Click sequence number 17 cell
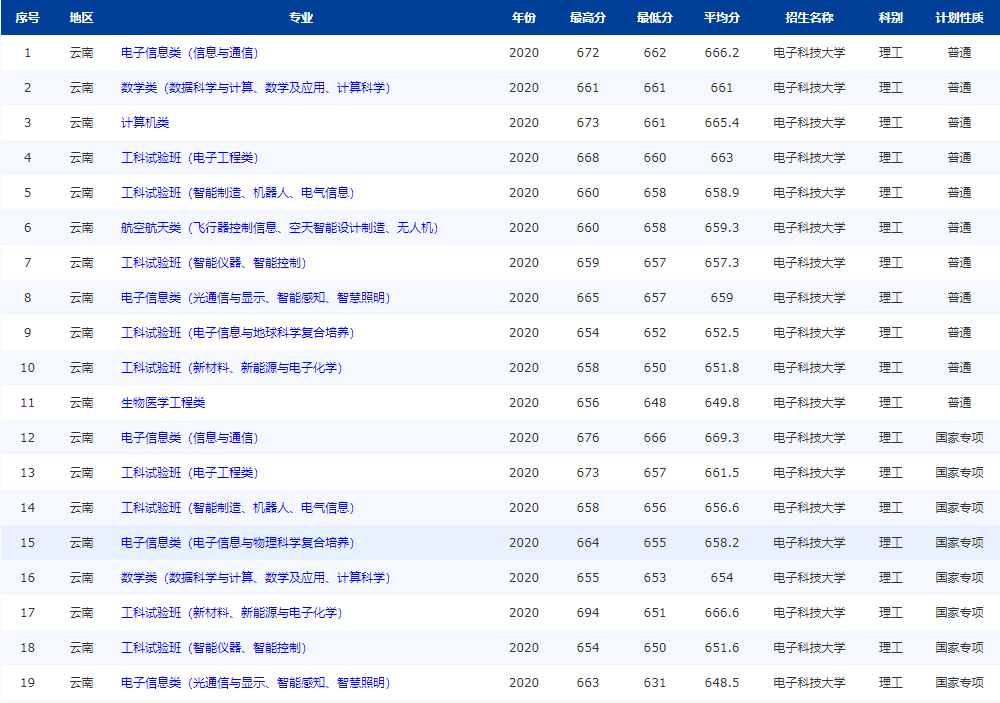 point(27,613)
